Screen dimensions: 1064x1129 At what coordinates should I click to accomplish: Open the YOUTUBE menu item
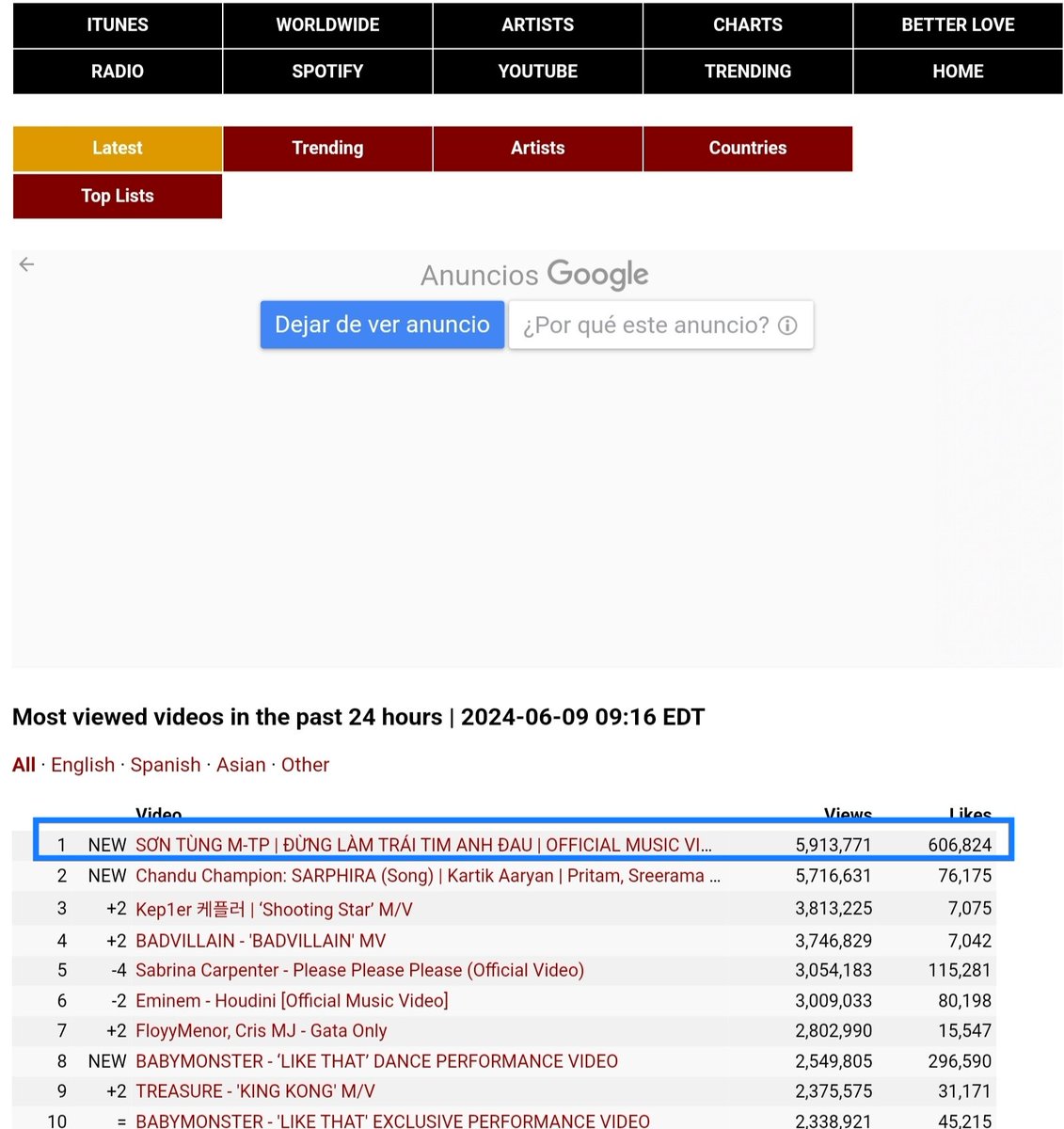click(x=538, y=72)
